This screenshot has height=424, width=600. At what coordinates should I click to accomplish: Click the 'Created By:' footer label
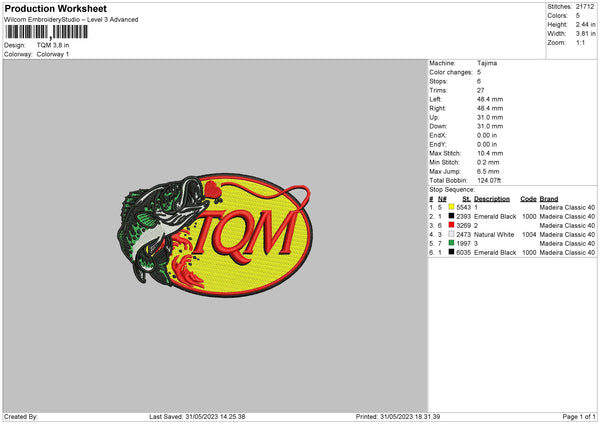[x=21, y=417]
